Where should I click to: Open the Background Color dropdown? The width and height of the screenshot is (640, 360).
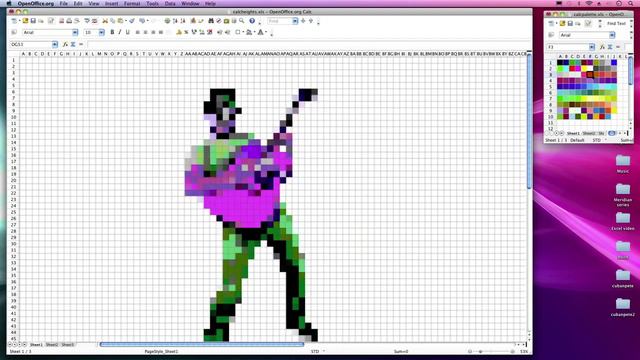tap(255, 32)
